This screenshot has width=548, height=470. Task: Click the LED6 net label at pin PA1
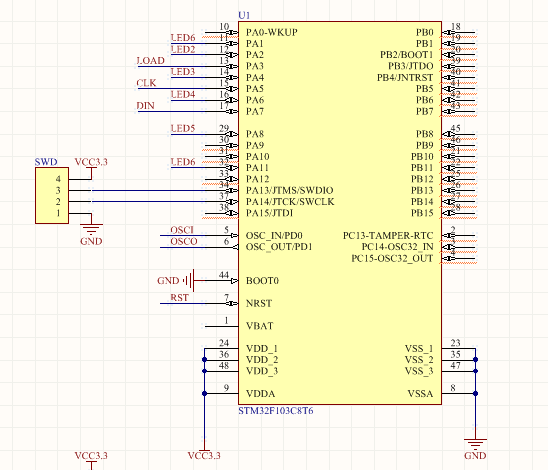[183, 37]
